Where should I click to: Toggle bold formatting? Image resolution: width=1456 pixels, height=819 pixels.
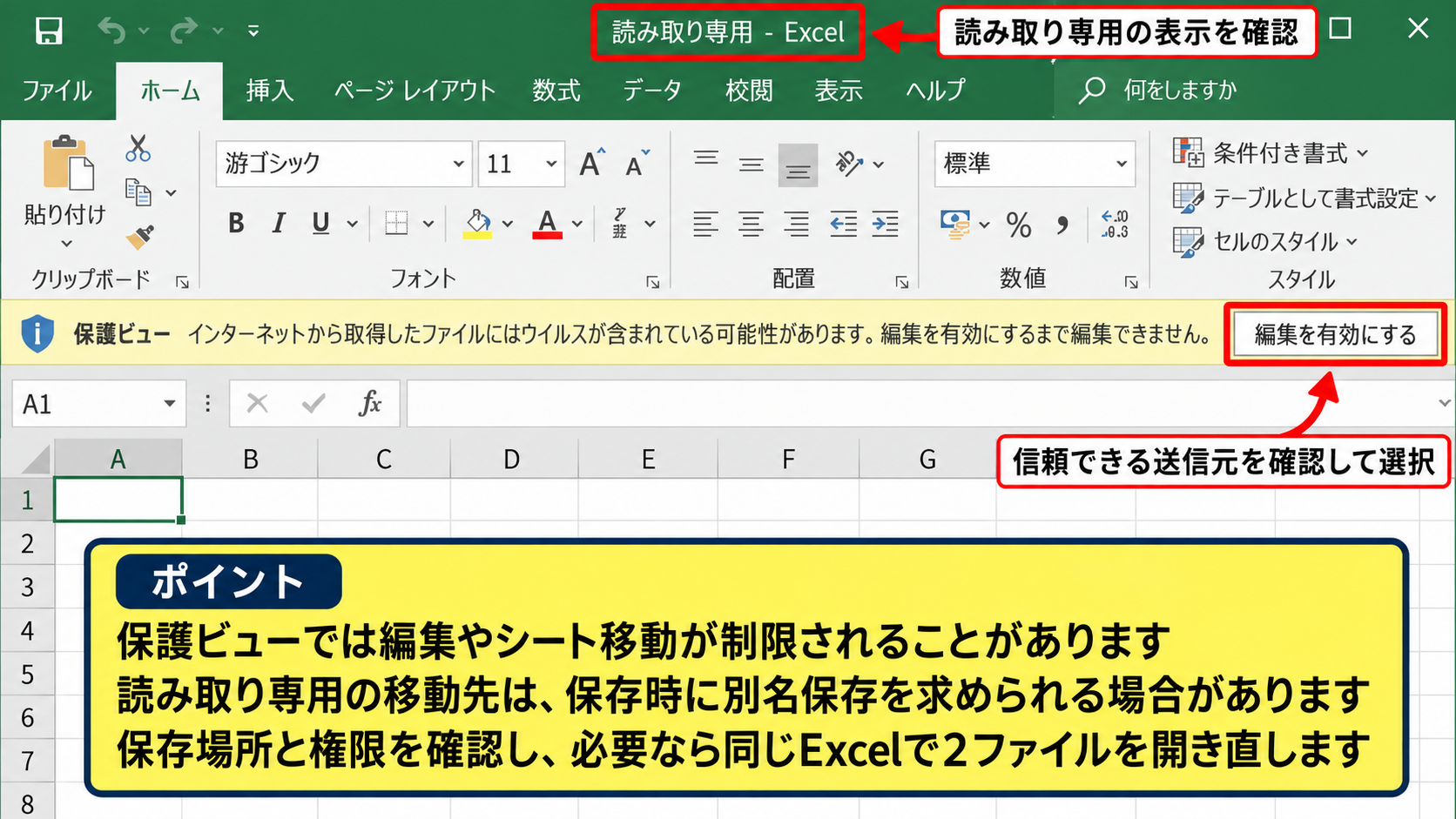tap(236, 224)
